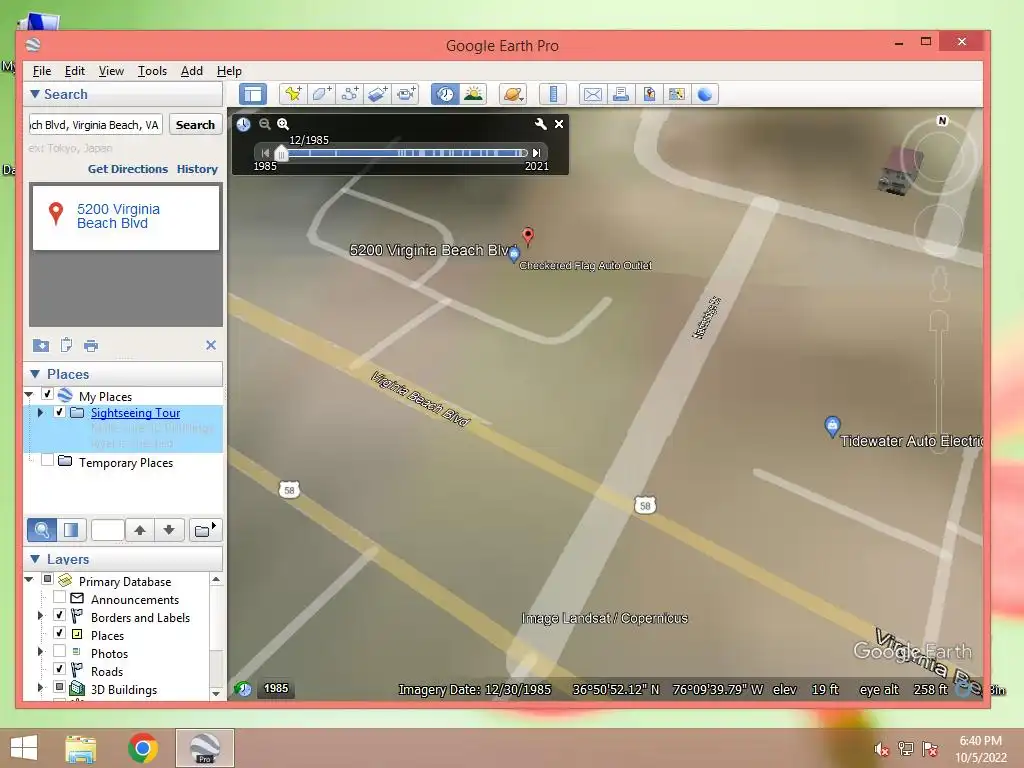Toggle the historical imagery clock button

(x=445, y=94)
